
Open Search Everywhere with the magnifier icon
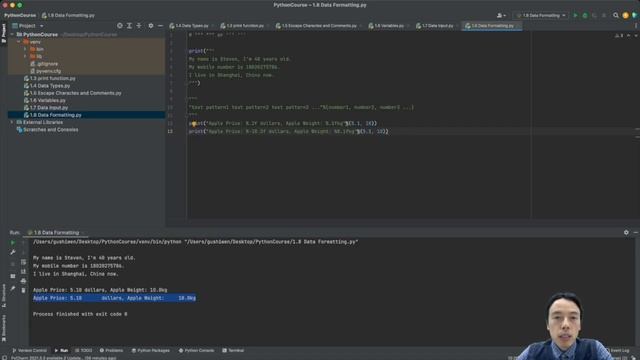pos(616,16)
